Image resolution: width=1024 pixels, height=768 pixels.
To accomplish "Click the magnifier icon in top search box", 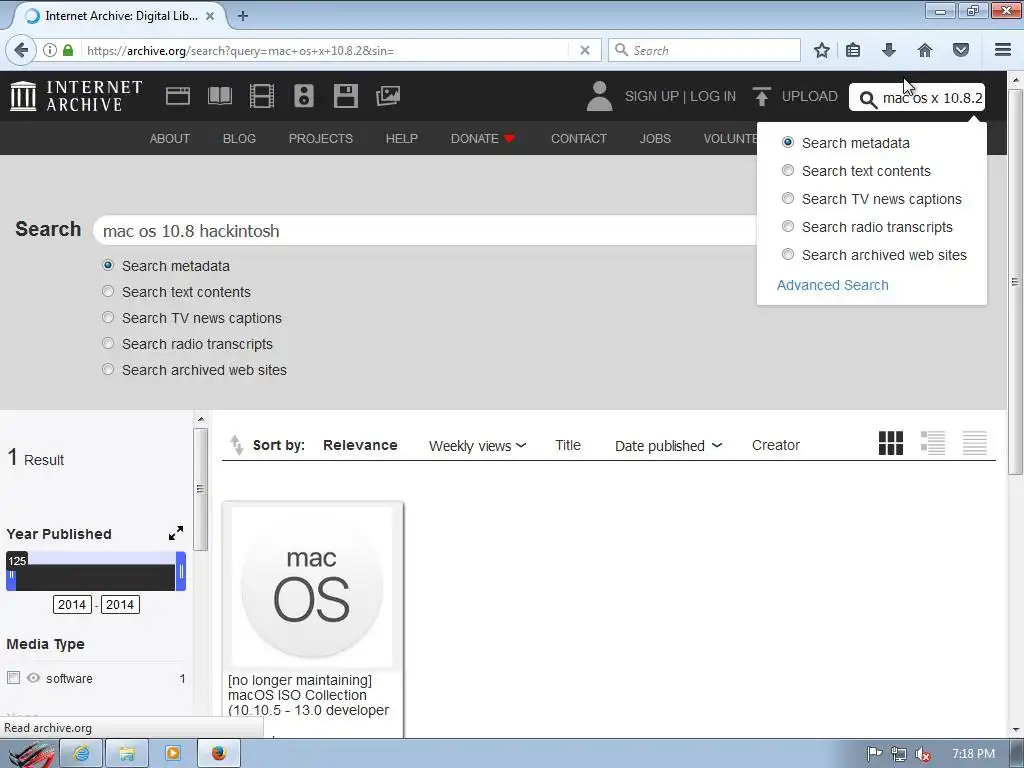I will click(x=867, y=99).
